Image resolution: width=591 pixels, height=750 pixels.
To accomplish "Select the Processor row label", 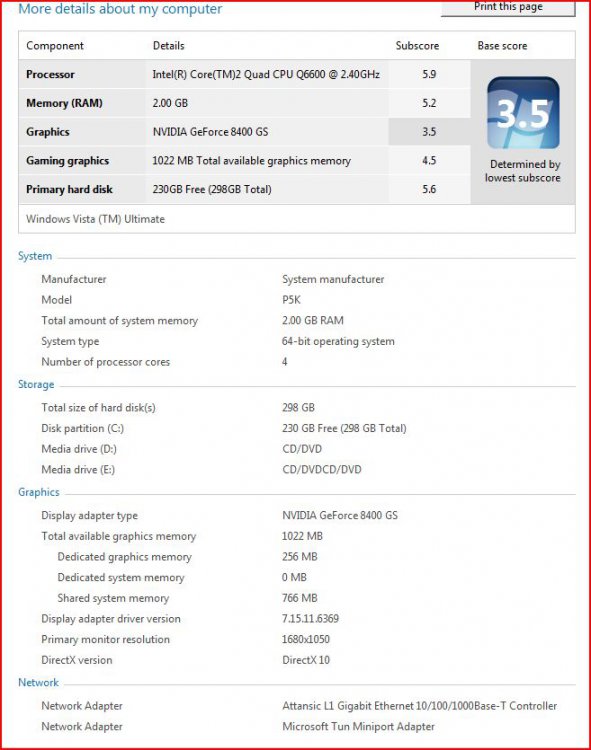I will (50, 75).
